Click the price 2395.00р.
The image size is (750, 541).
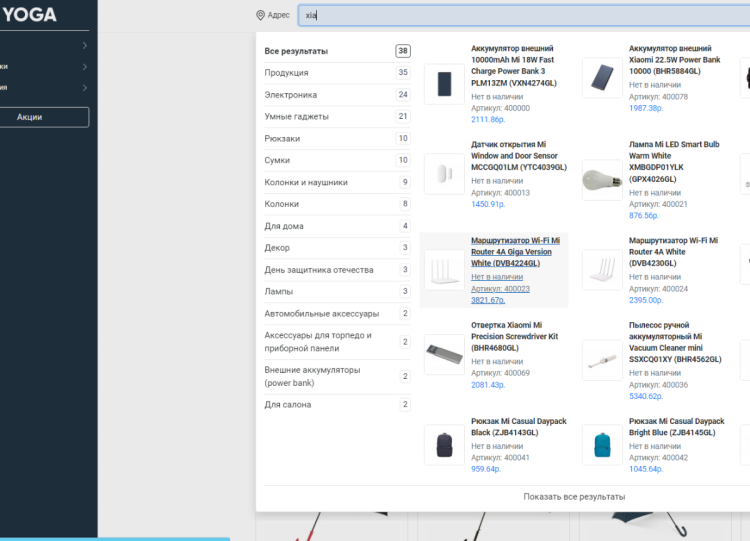[646, 300]
